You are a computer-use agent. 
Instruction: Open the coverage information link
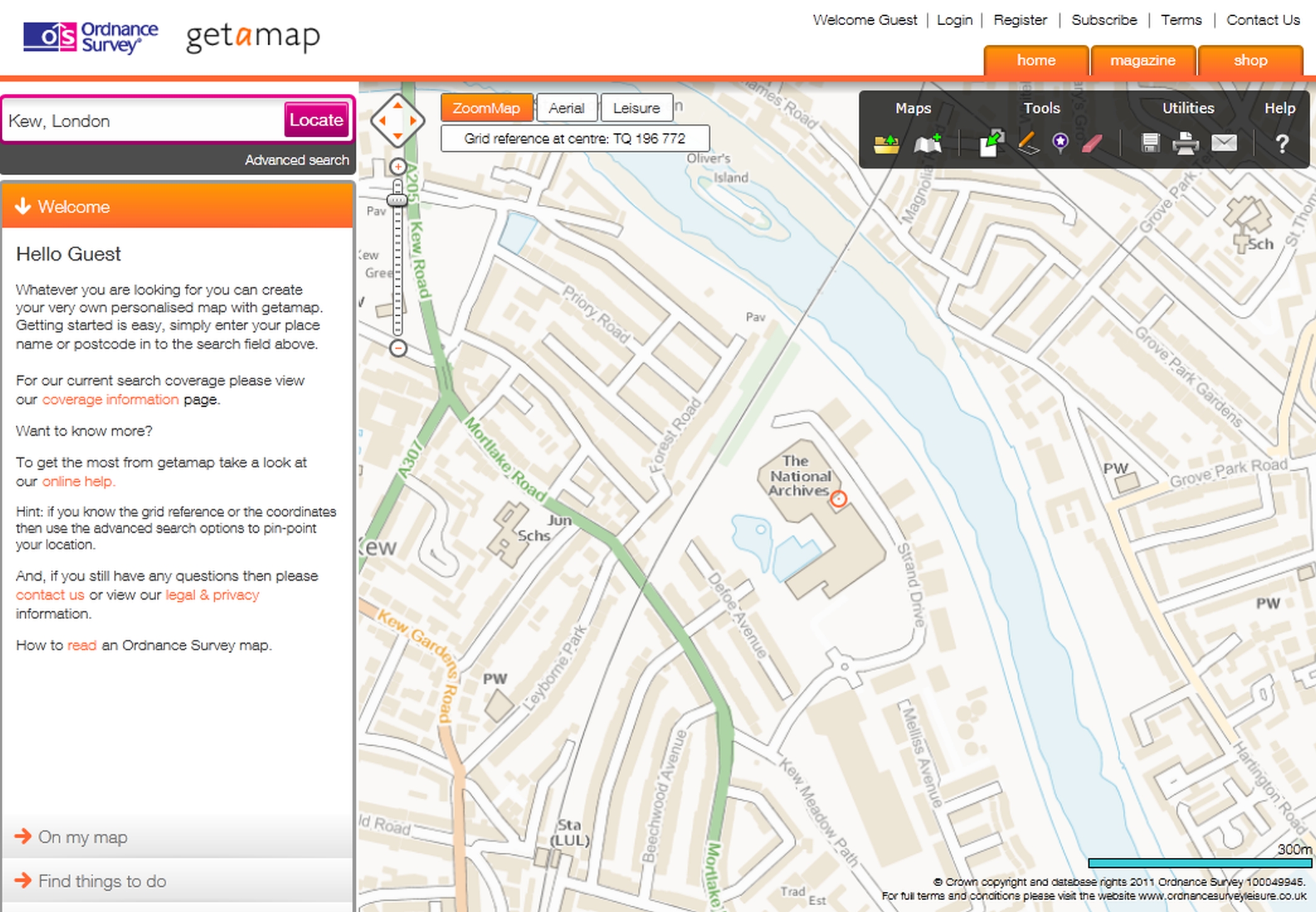click(x=110, y=399)
